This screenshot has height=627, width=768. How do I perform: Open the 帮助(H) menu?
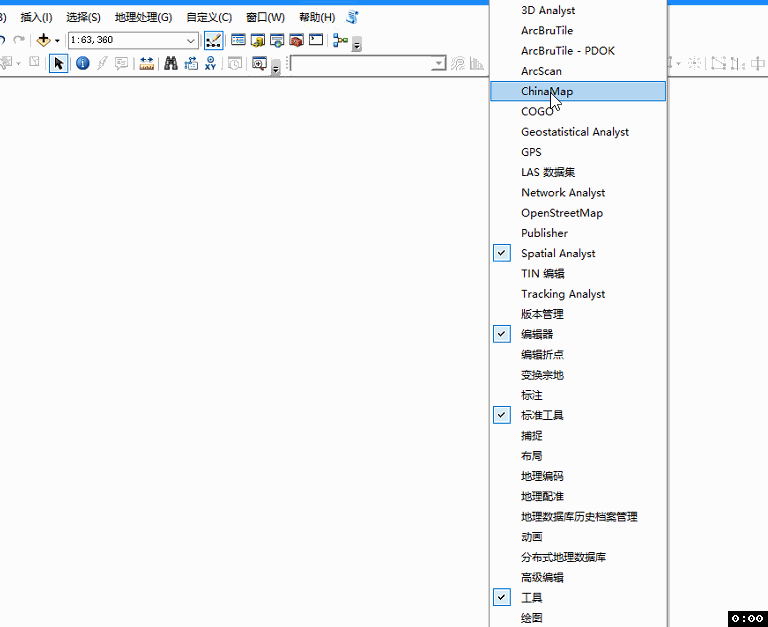pyautogui.click(x=317, y=18)
